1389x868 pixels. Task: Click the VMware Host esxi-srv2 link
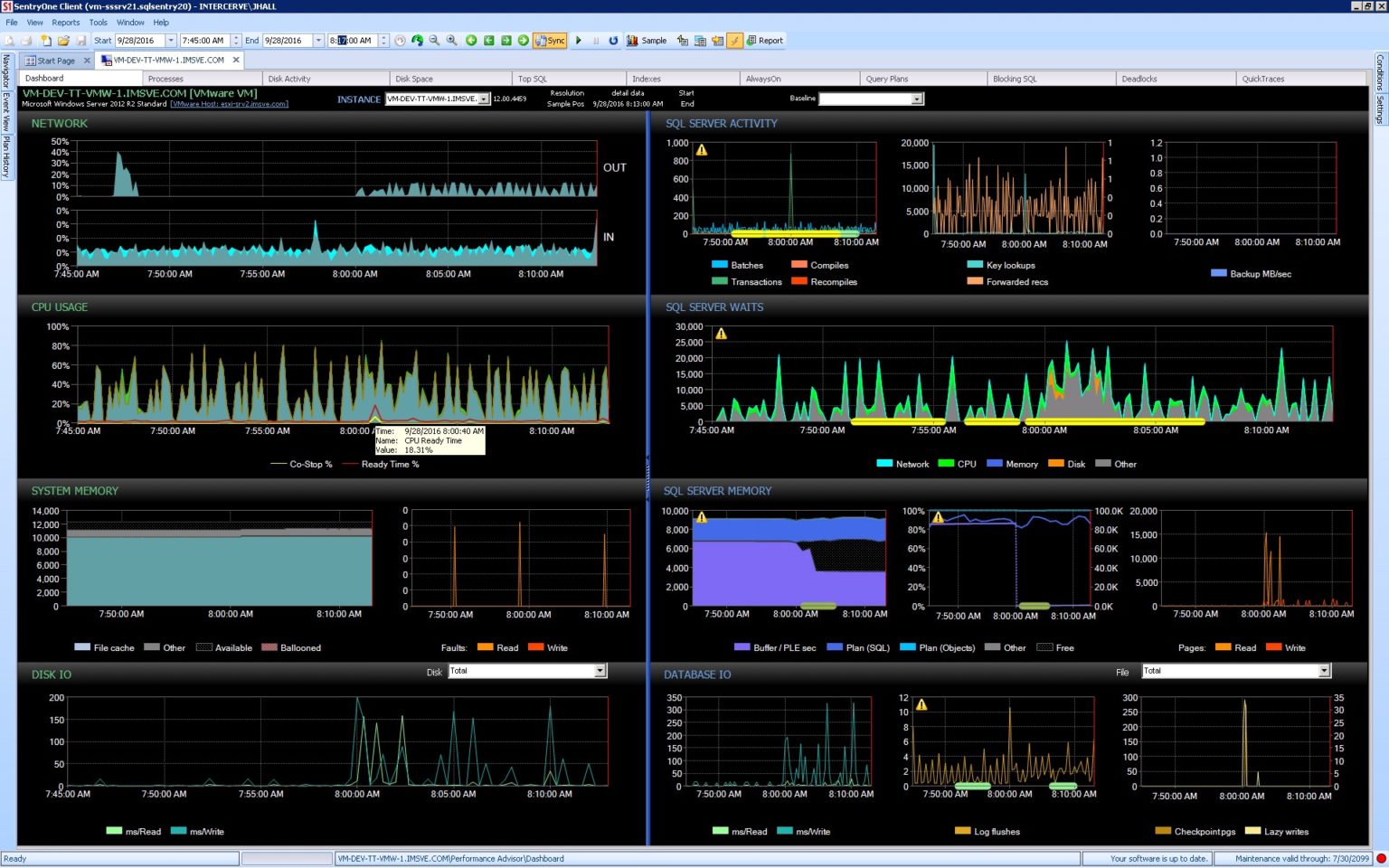pos(230,104)
